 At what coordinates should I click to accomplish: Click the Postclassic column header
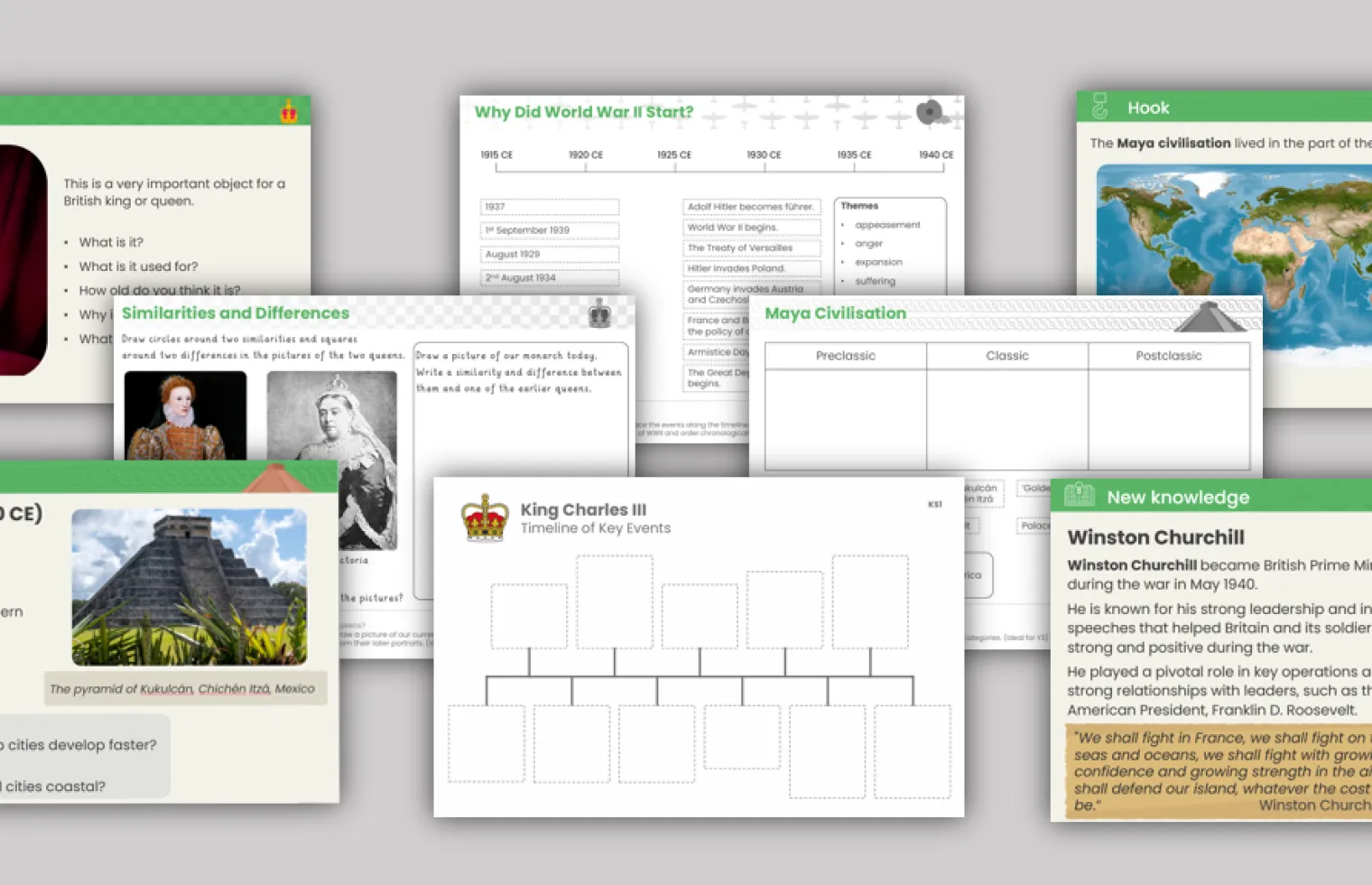tap(1168, 356)
